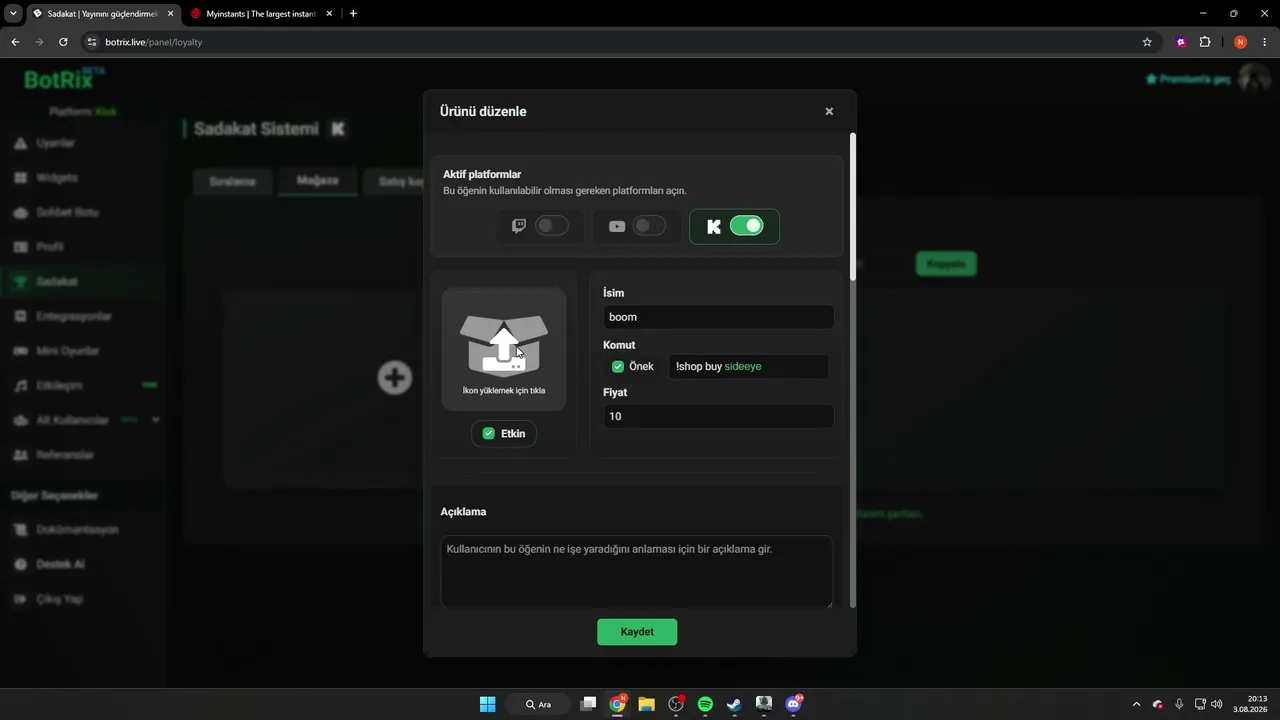Open Entegrasyonlar in the sidebar

(x=74, y=316)
